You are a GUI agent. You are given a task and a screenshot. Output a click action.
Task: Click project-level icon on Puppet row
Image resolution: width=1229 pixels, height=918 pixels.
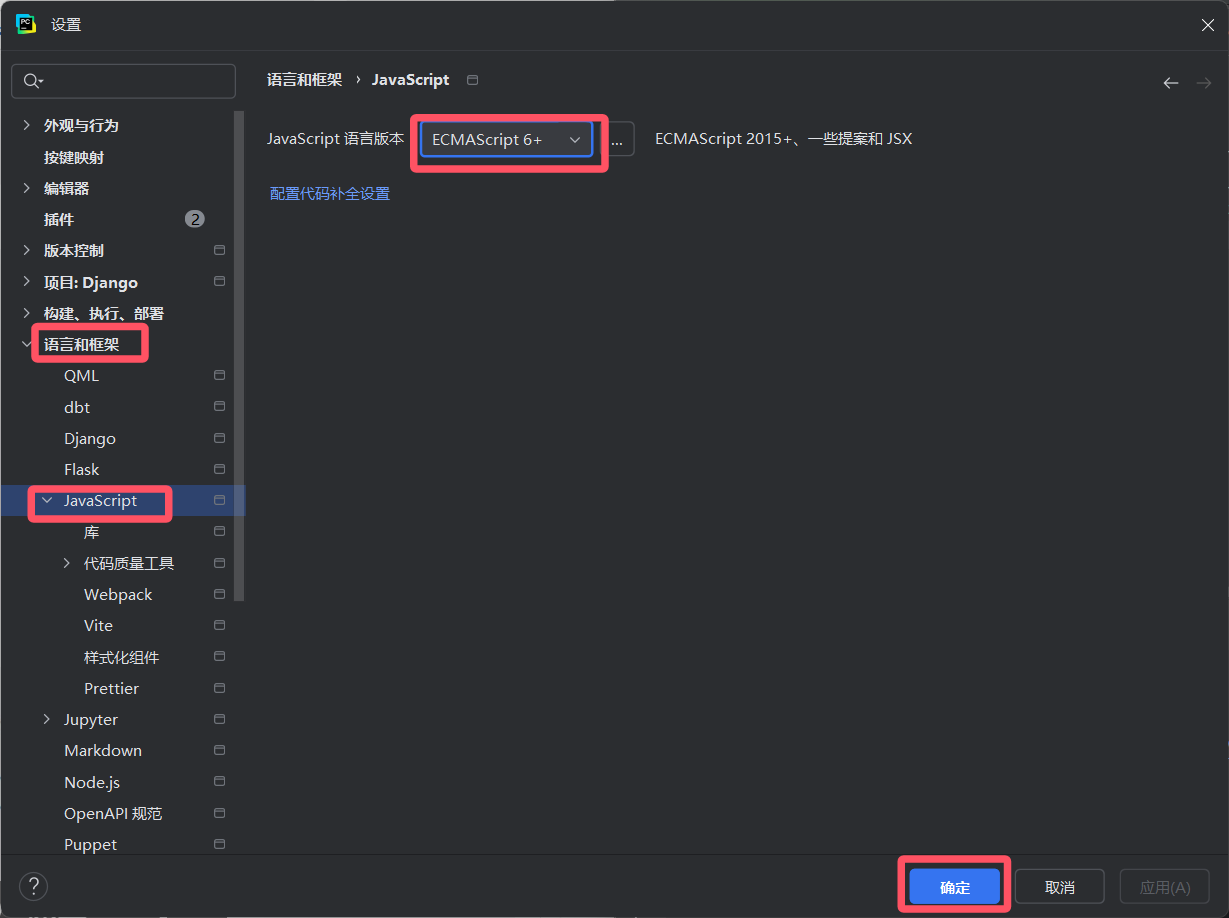pos(220,844)
